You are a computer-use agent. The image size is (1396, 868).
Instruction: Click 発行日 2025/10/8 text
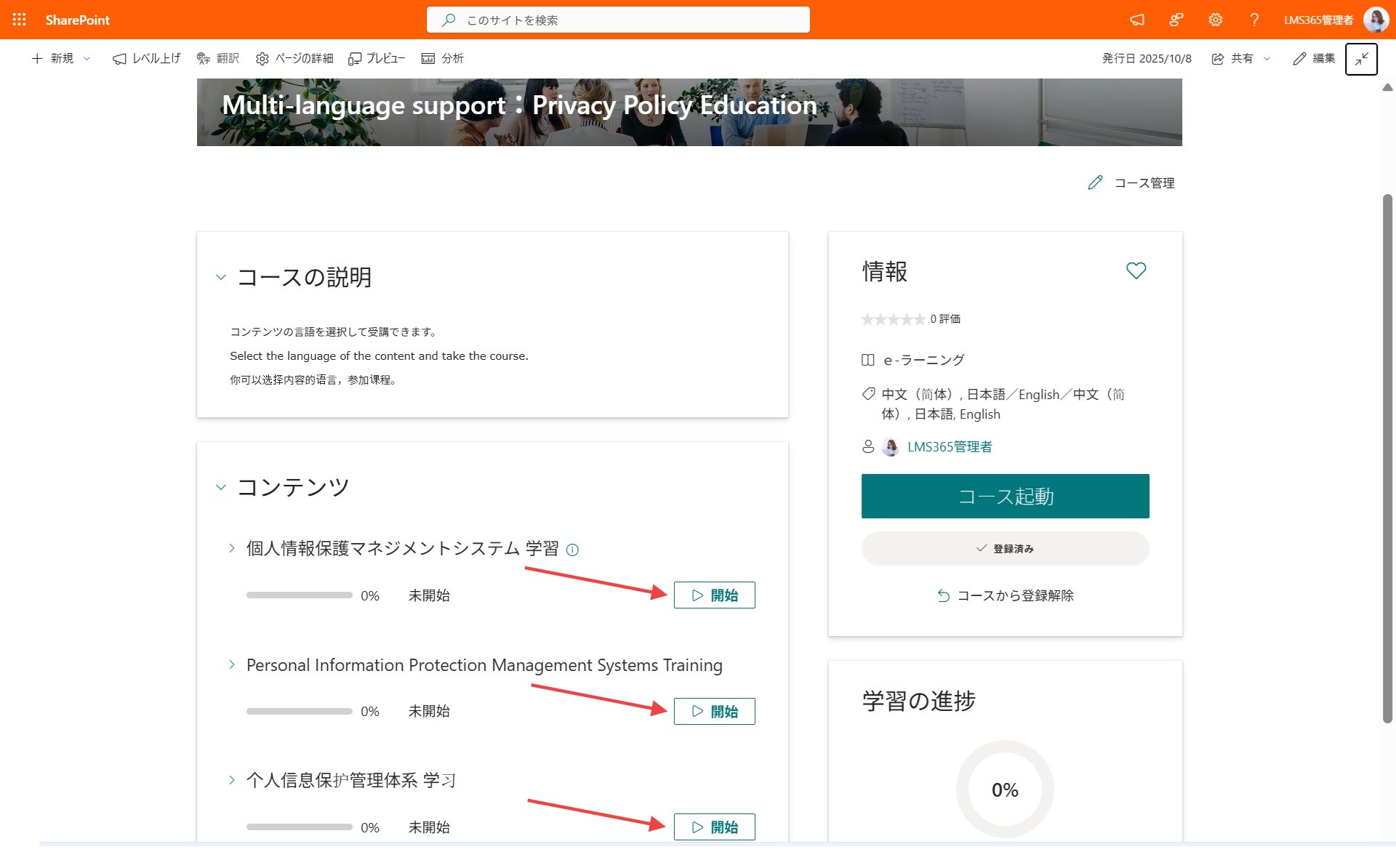pos(1147,58)
